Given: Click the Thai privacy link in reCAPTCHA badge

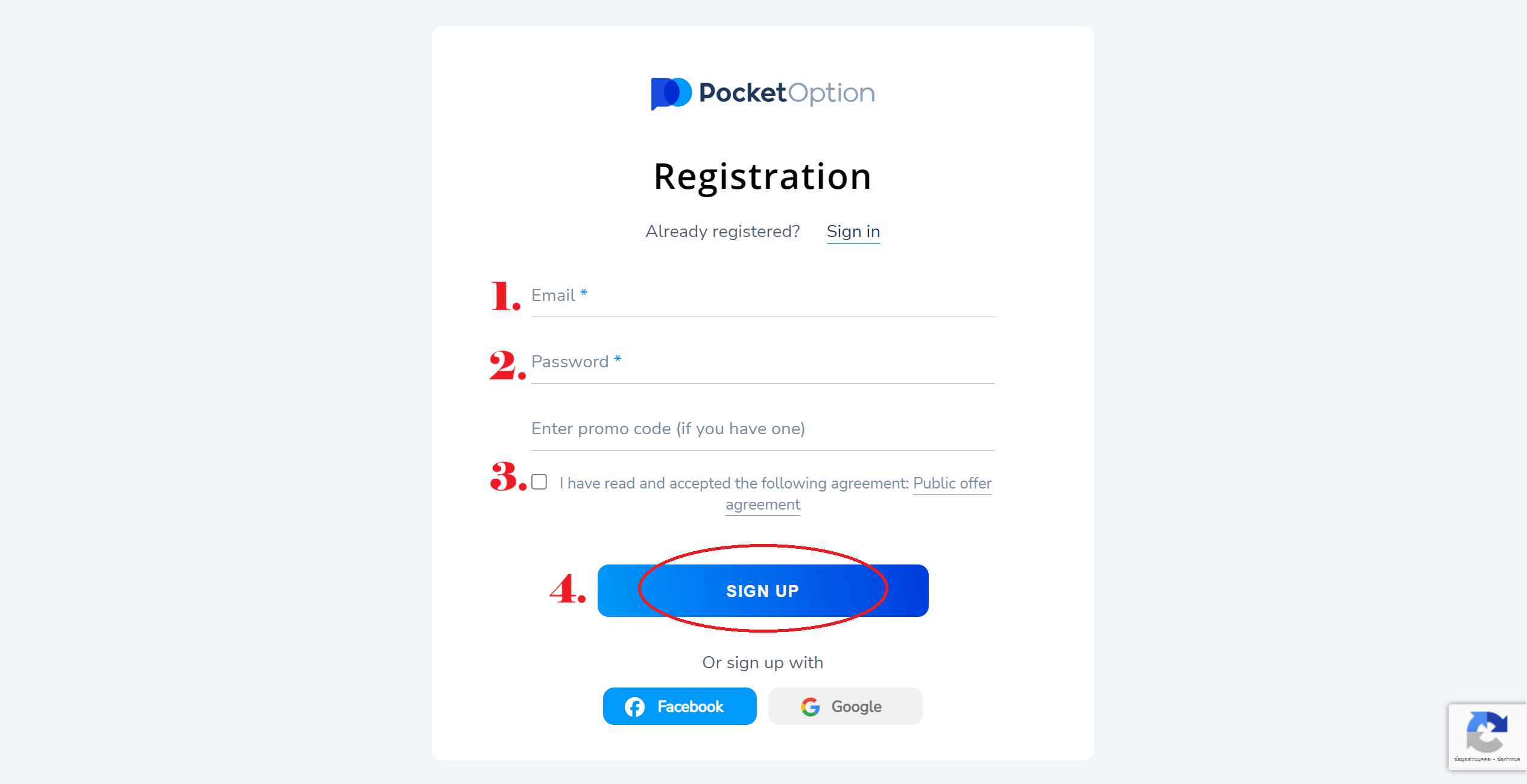Looking at the screenshot, I should (x=1472, y=759).
